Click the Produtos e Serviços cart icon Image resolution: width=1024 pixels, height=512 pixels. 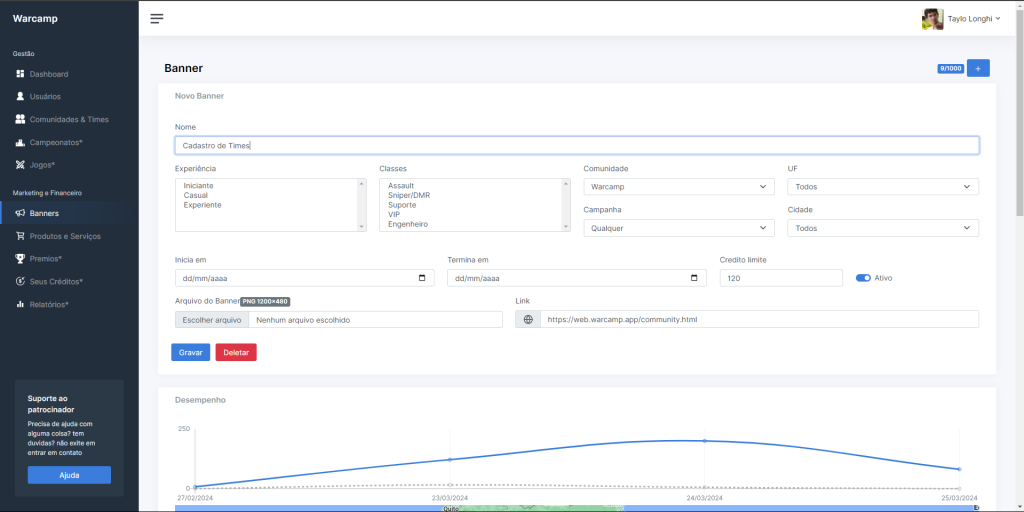pos(20,236)
